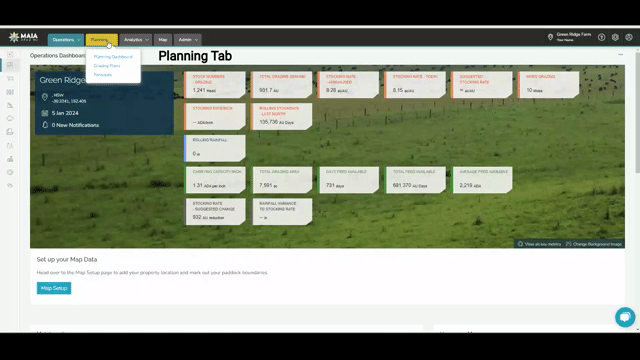Open the Total Grazing Area card
The width and height of the screenshot is (640, 360).
pyautogui.click(x=282, y=180)
